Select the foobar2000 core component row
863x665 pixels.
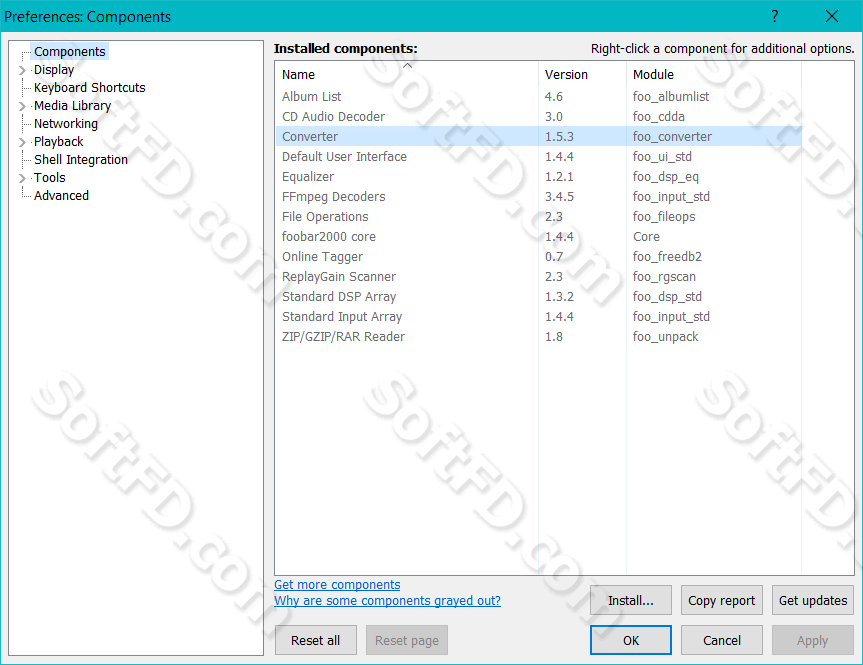point(538,237)
